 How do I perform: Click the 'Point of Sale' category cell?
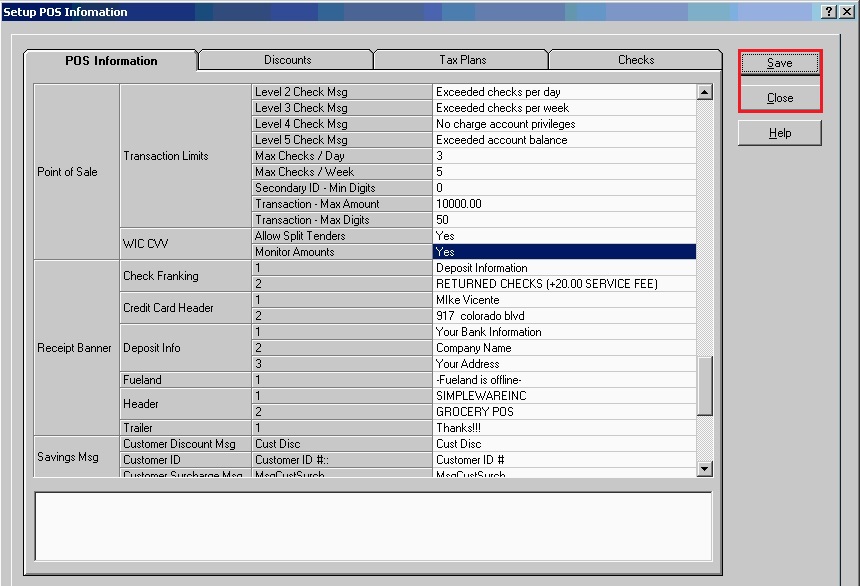77,172
